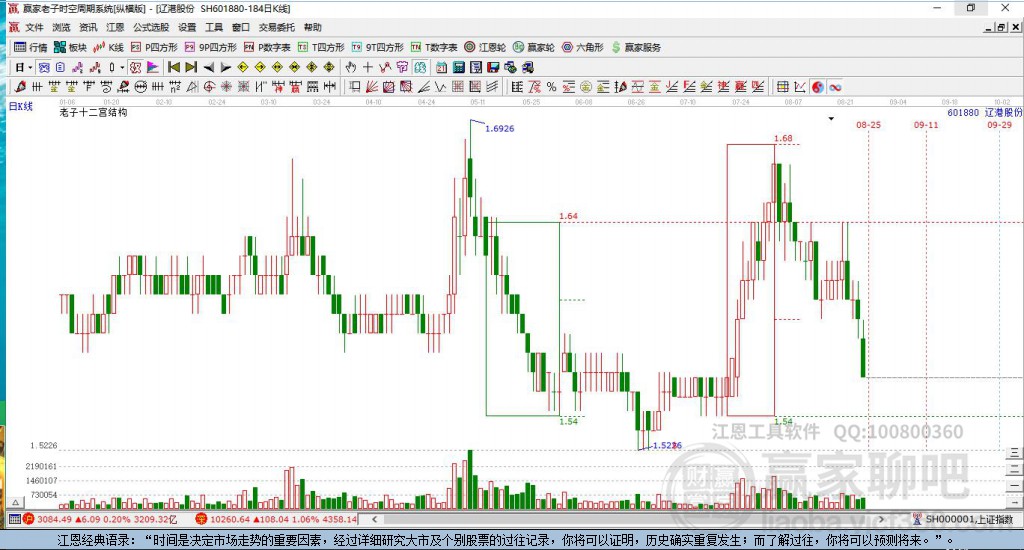Viewport: 1024px width, 550px height.
Task: Click the 日K线 label
Action: tap(21, 106)
